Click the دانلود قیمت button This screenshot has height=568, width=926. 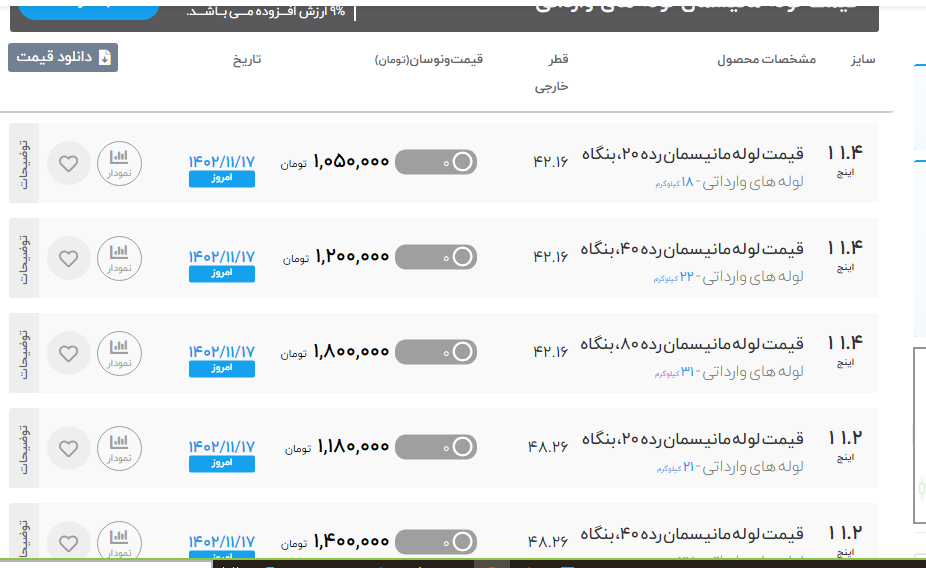(x=63, y=58)
